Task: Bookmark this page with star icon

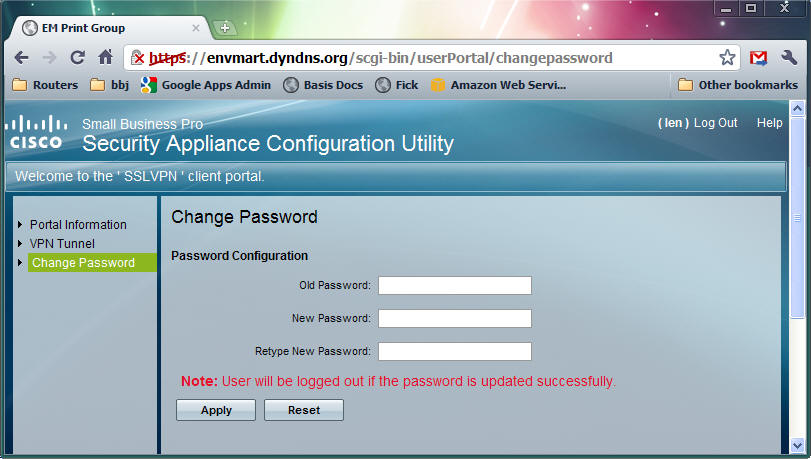Action: [727, 58]
